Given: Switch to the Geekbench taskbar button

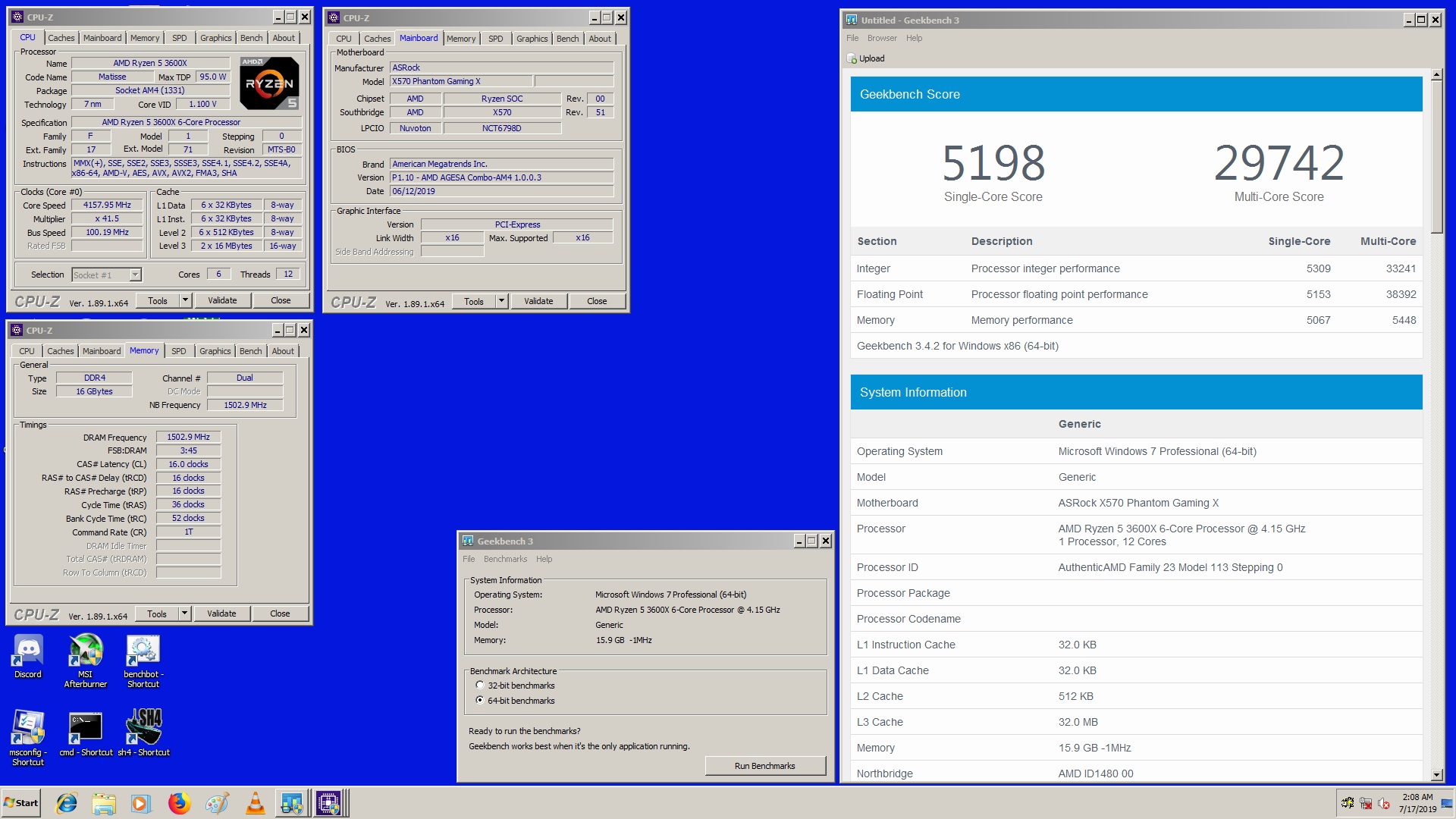Looking at the screenshot, I should (292, 803).
